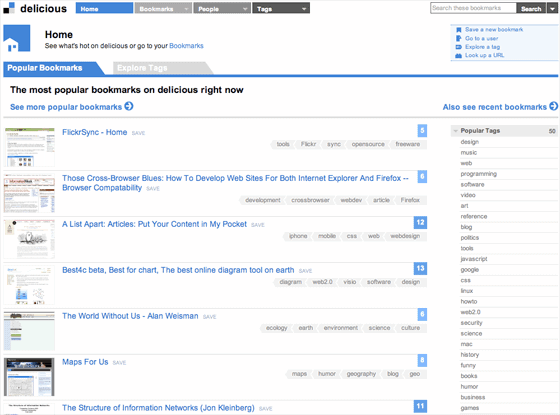Screen dimensions: 560x415
Task: Open the People menu dropdown arrow
Action: (x=245, y=9)
